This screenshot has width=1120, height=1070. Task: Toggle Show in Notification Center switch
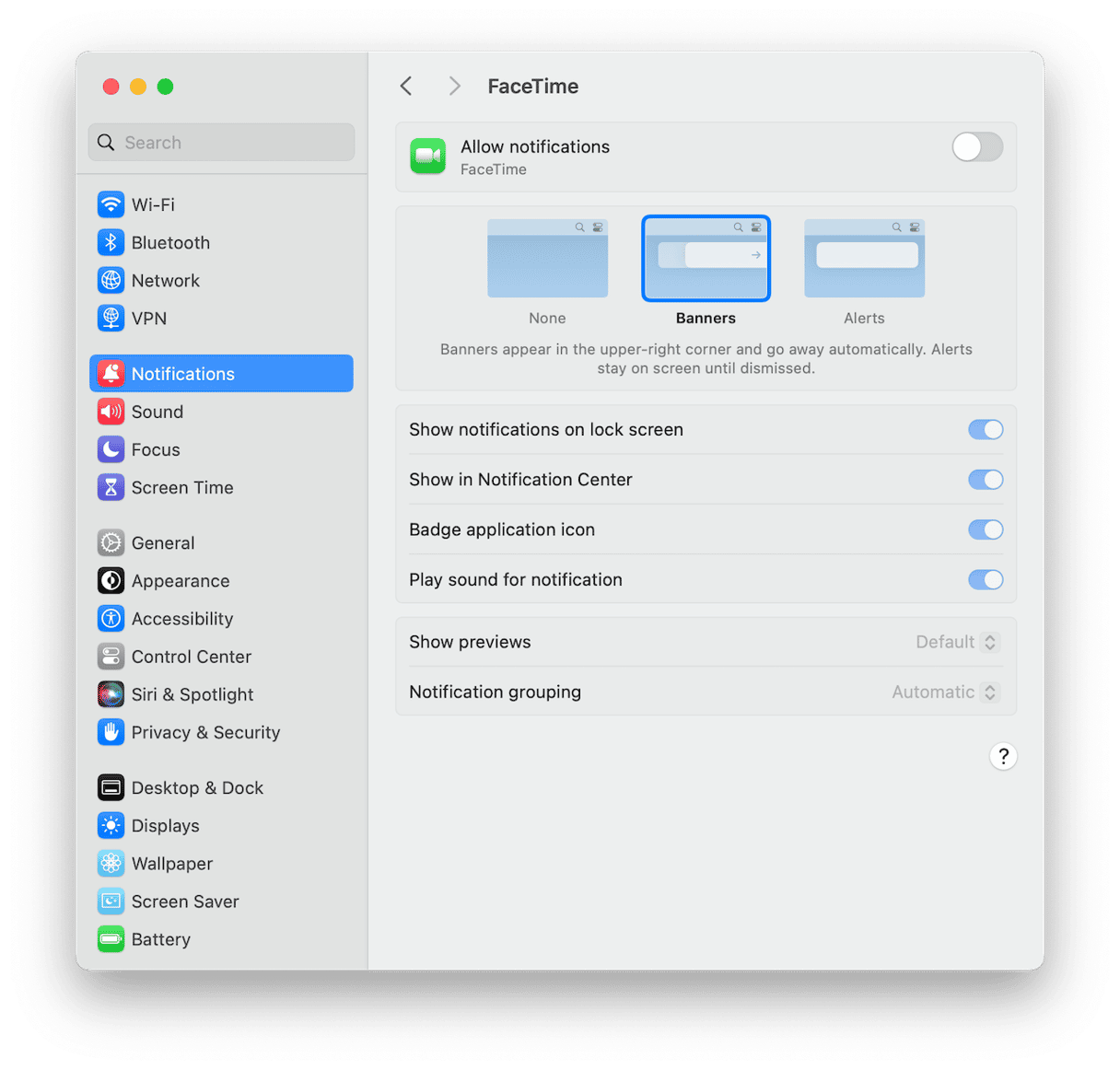pyautogui.click(x=986, y=479)
